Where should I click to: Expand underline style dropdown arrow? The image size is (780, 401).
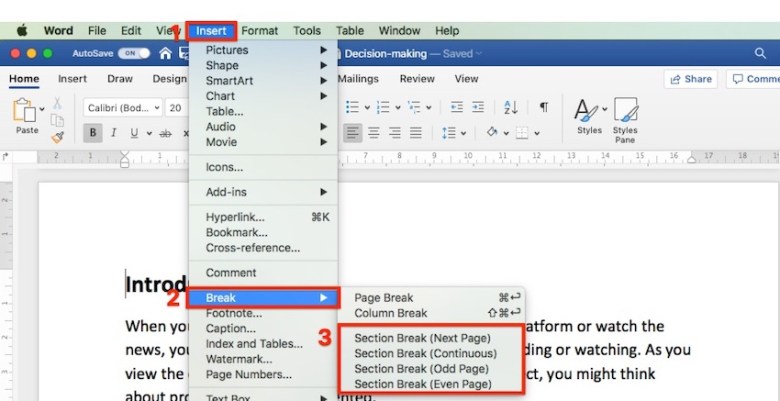pyautogui.click(x=149, y=134)
